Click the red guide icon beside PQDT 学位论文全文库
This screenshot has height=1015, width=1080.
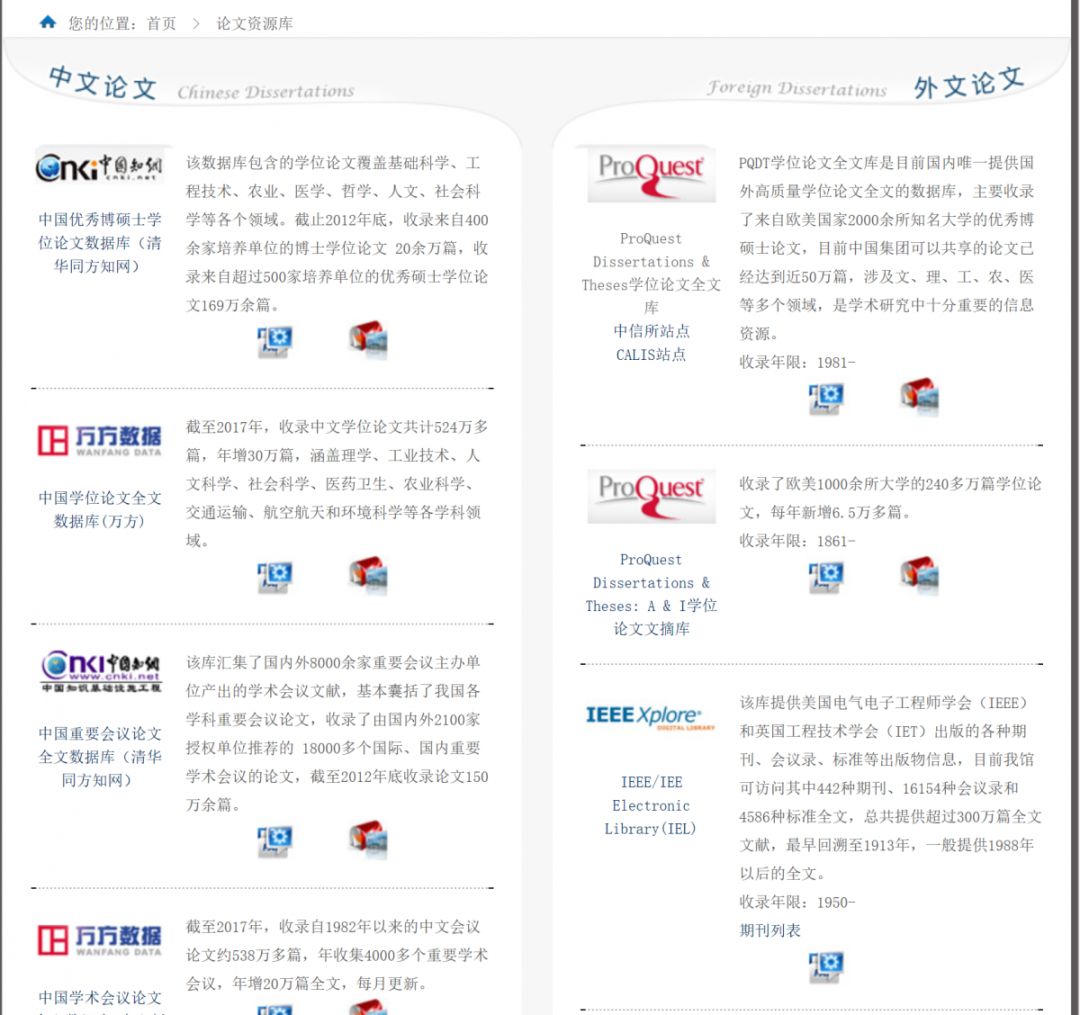pos(918,397)
